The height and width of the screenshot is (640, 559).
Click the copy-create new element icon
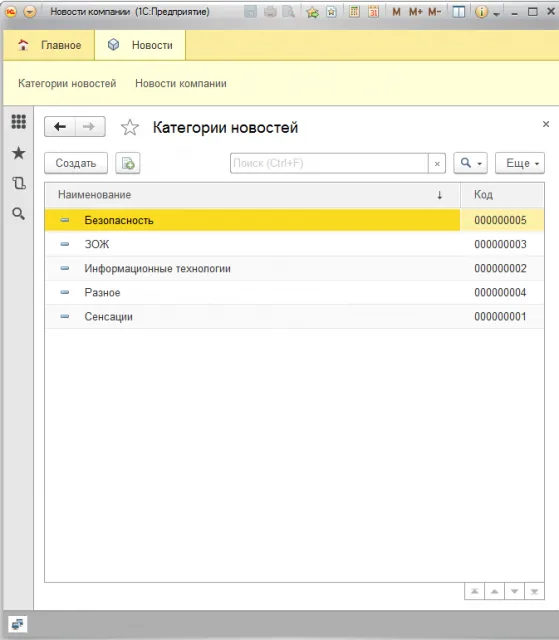coord(128,163)
